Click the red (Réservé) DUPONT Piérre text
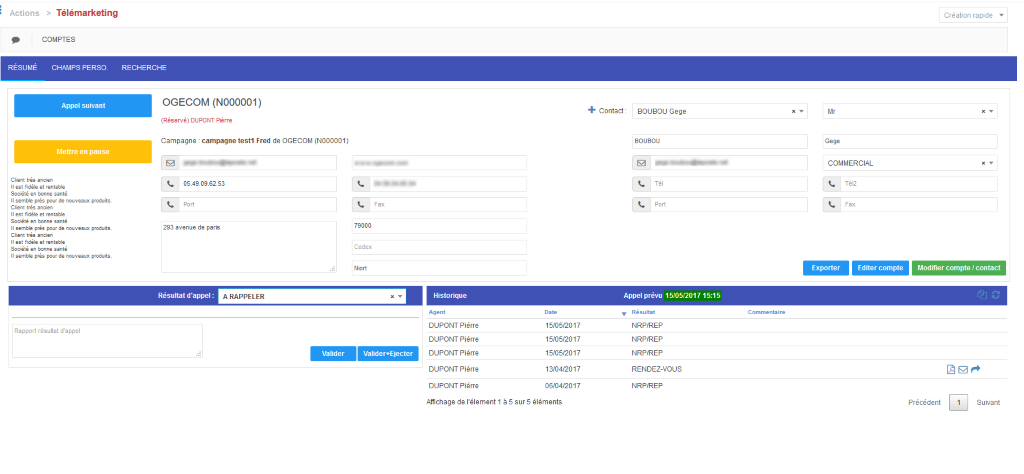 [x=196, y=121]
